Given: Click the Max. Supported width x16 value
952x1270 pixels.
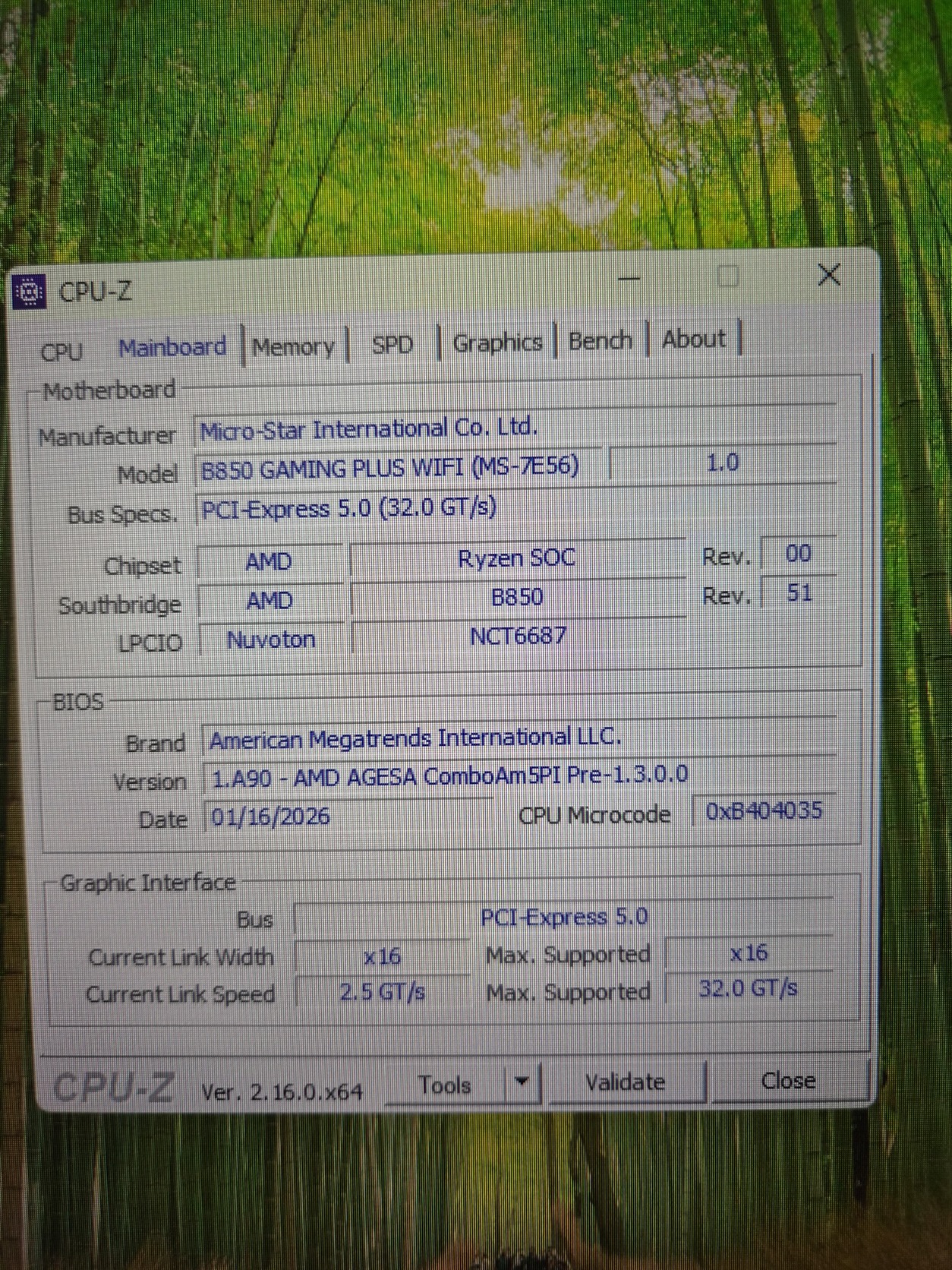Looking at the screenshot, I should 749,953.
